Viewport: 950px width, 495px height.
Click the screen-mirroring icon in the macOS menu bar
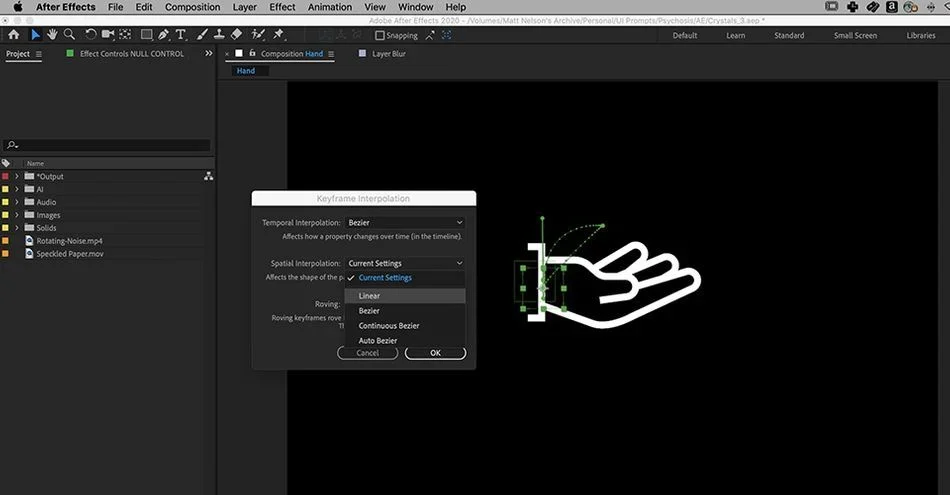coord(832,7)
